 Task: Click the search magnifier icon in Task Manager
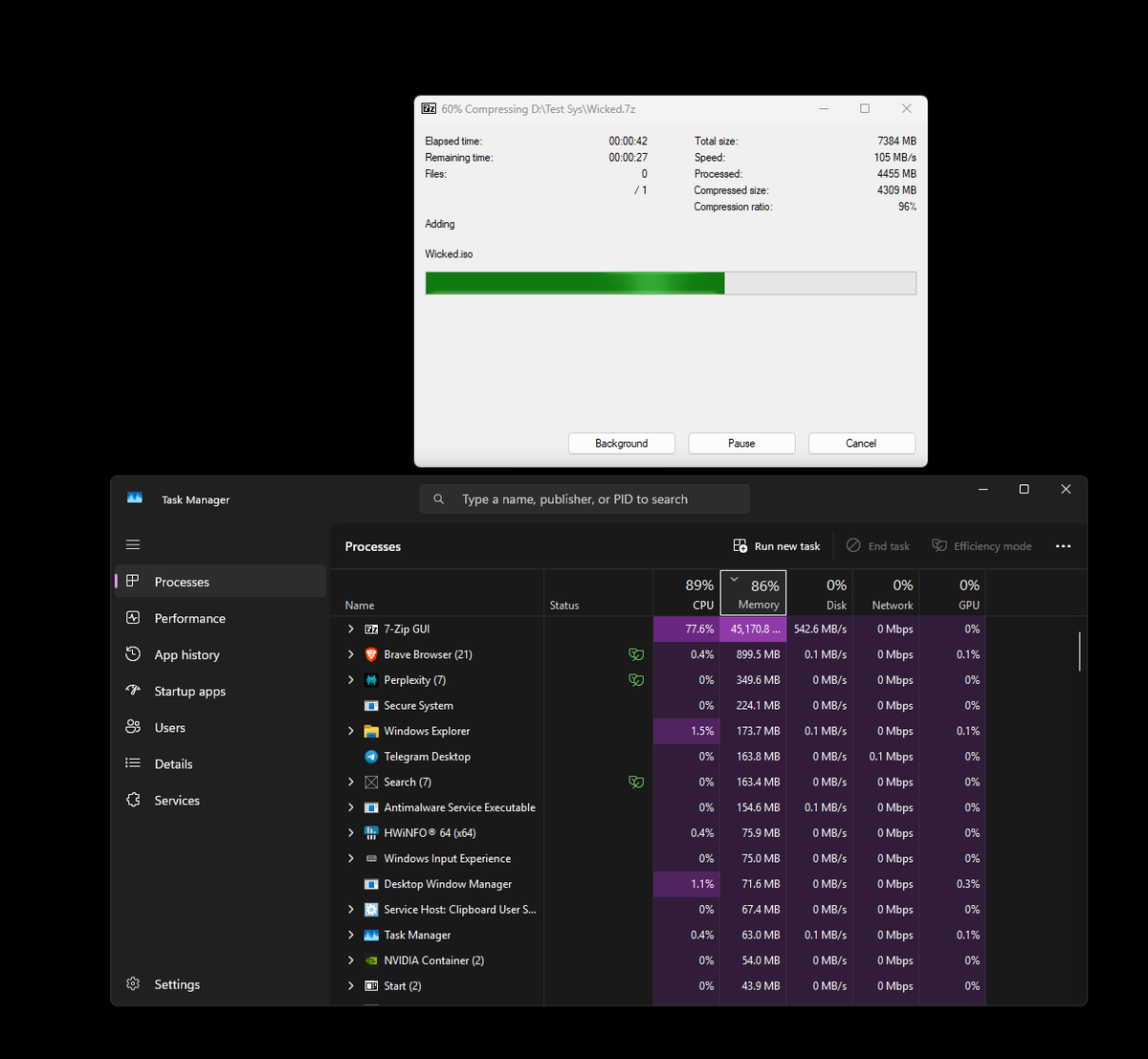pos(439,499)
